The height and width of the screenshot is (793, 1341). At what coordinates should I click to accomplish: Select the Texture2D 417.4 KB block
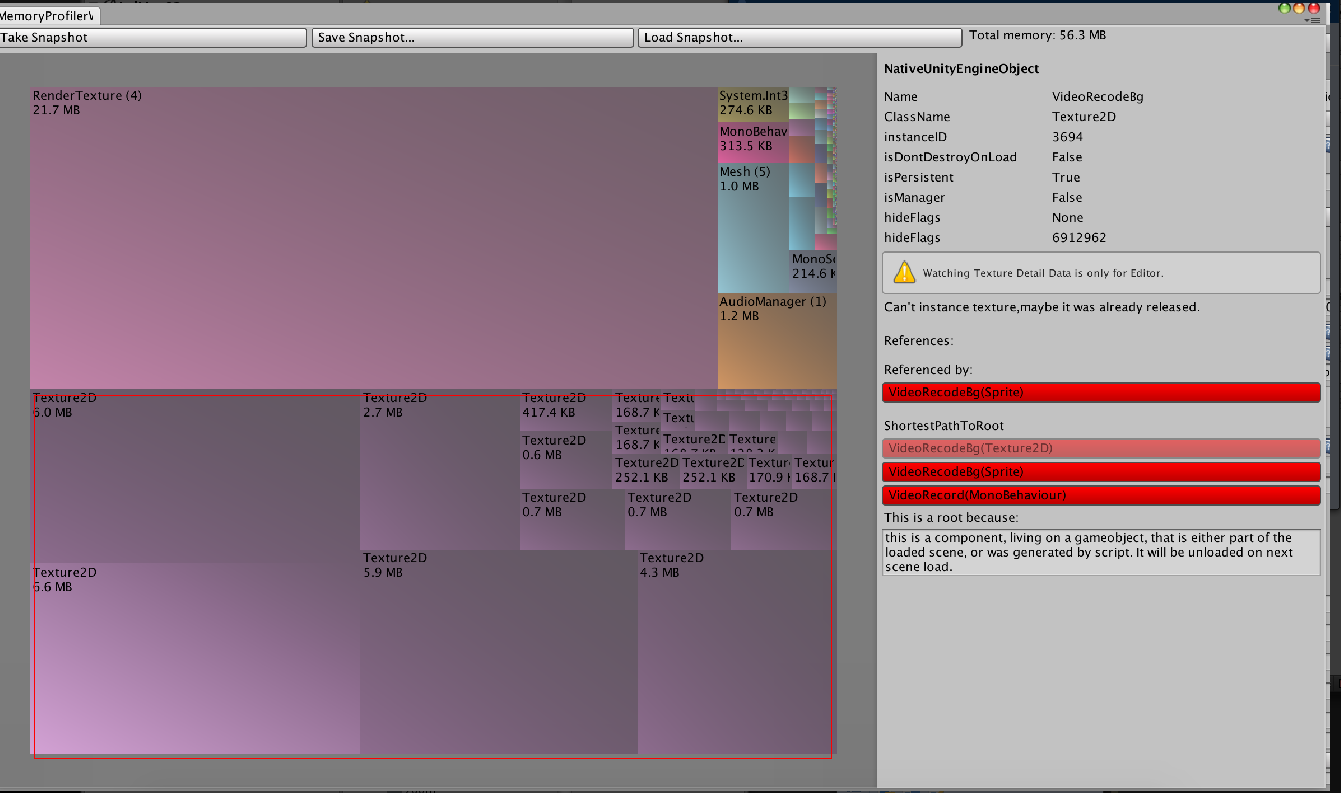[x=566, y=410]
